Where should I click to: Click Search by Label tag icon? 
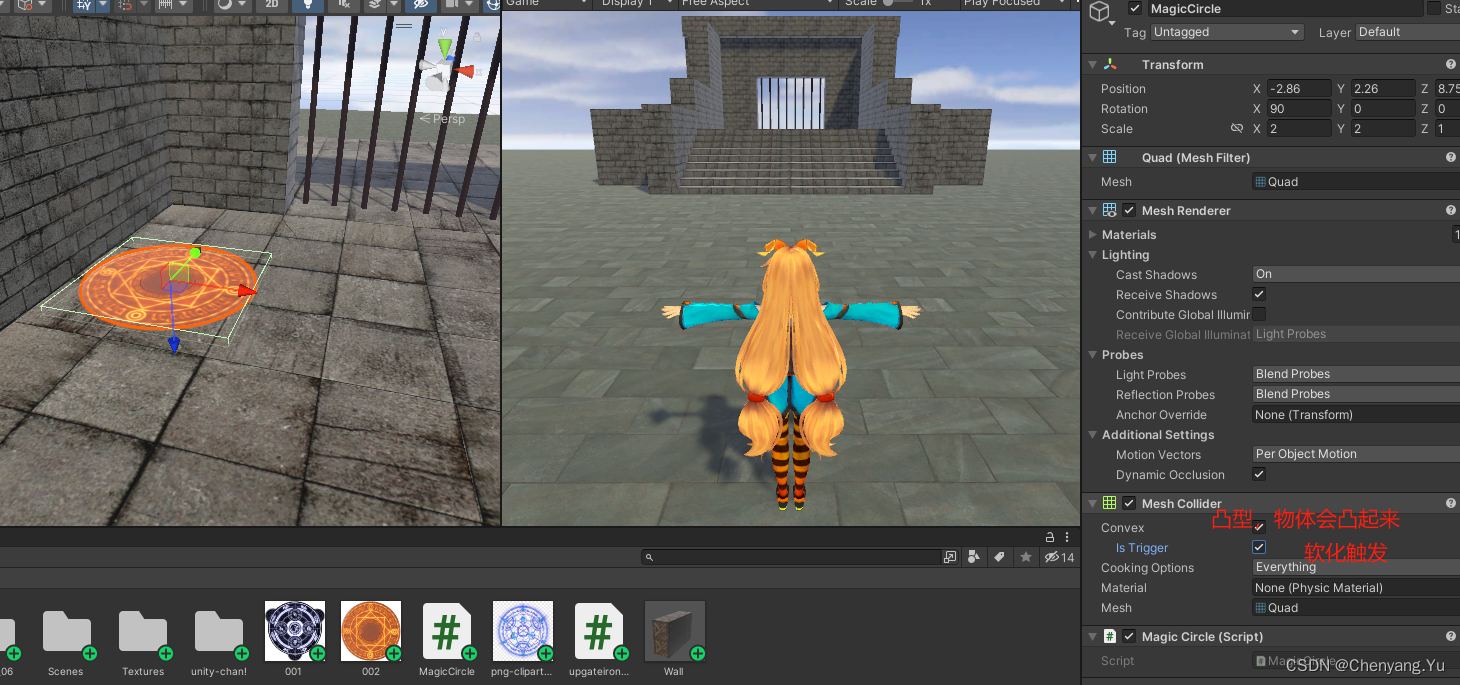[x=999, y=557]
